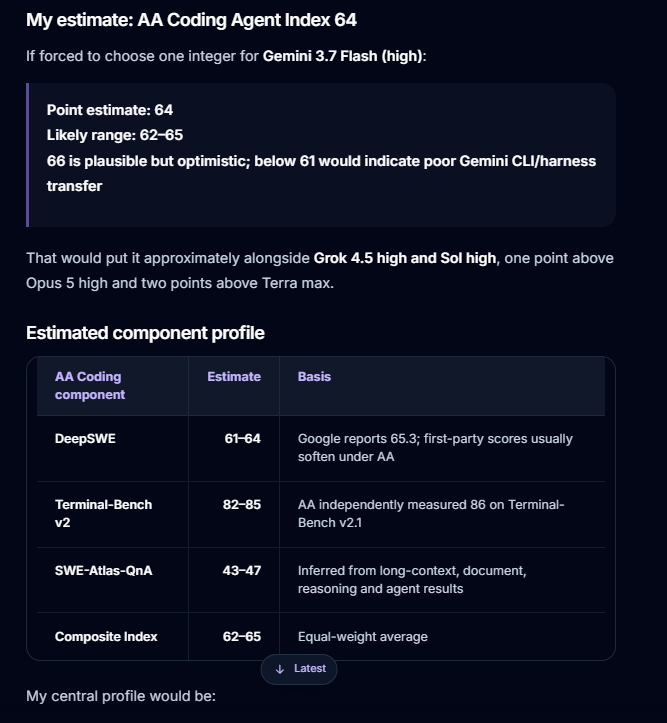Select the Composite Index row label

pyautogui.click(x=106, y=636)
